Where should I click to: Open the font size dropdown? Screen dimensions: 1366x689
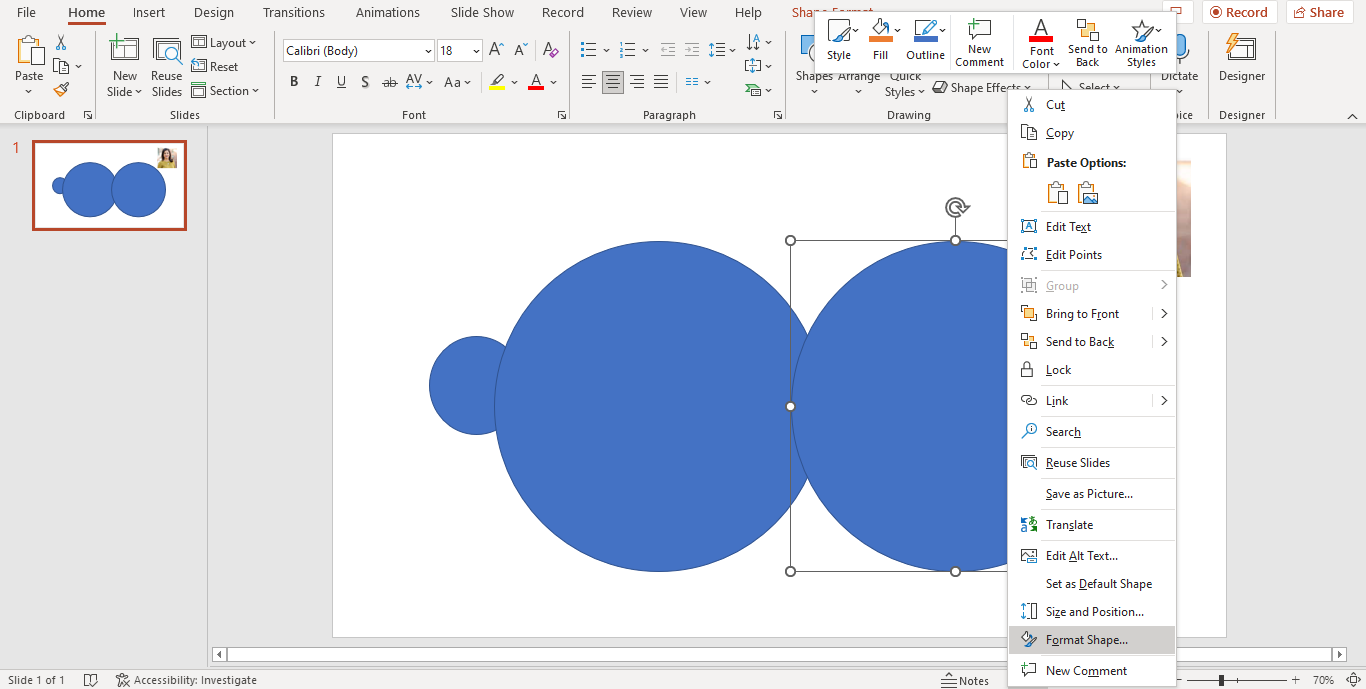pyautogui.click(x=476, y=50)
